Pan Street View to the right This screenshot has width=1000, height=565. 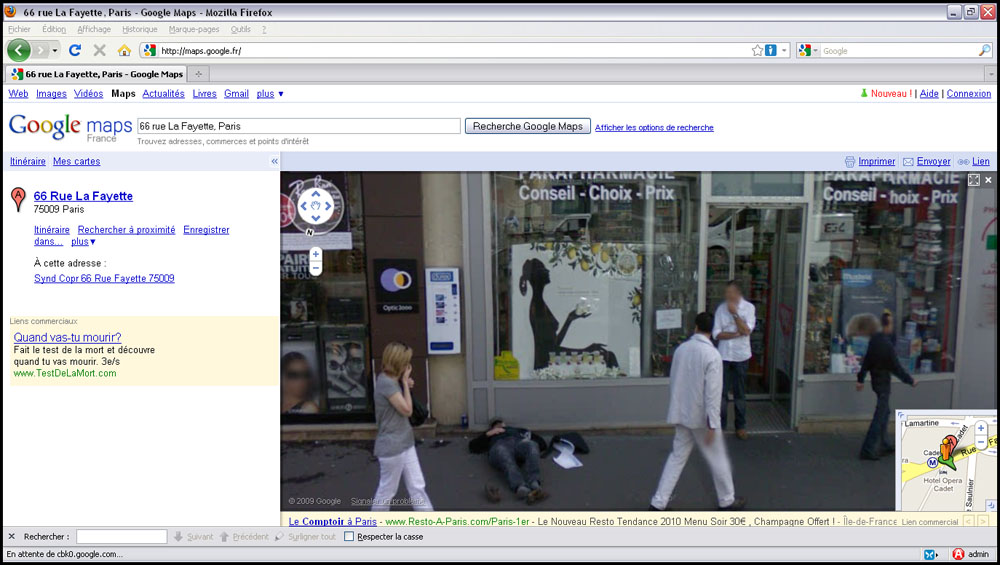(328, 206)
